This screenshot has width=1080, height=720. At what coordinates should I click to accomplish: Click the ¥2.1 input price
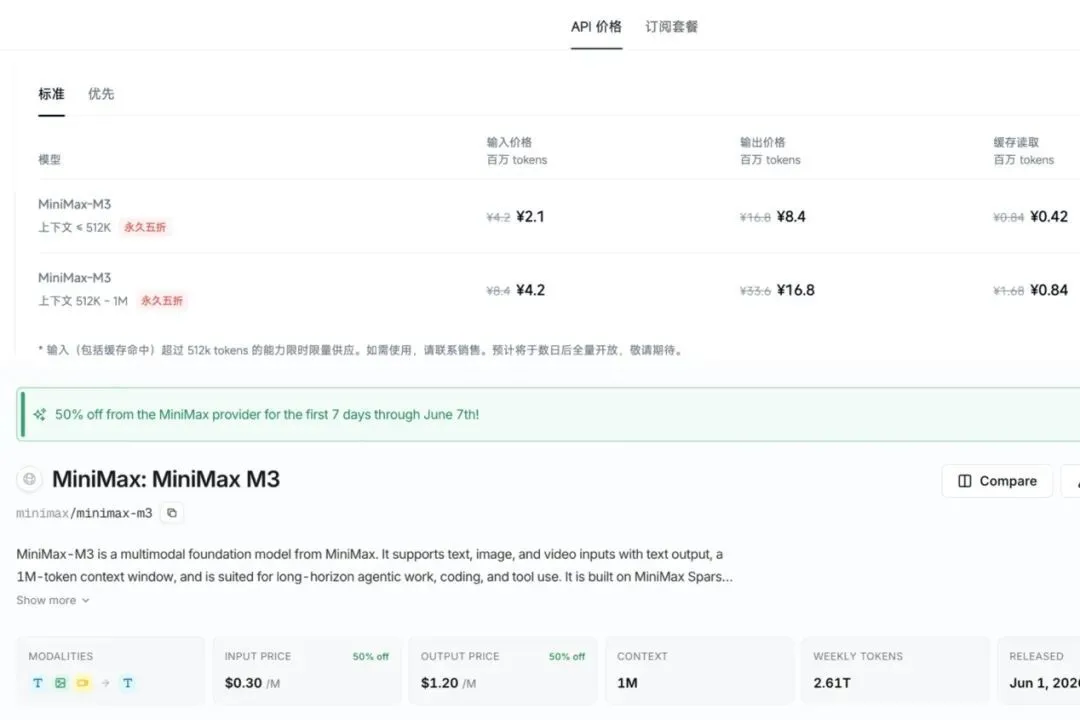tap(530, 216)
